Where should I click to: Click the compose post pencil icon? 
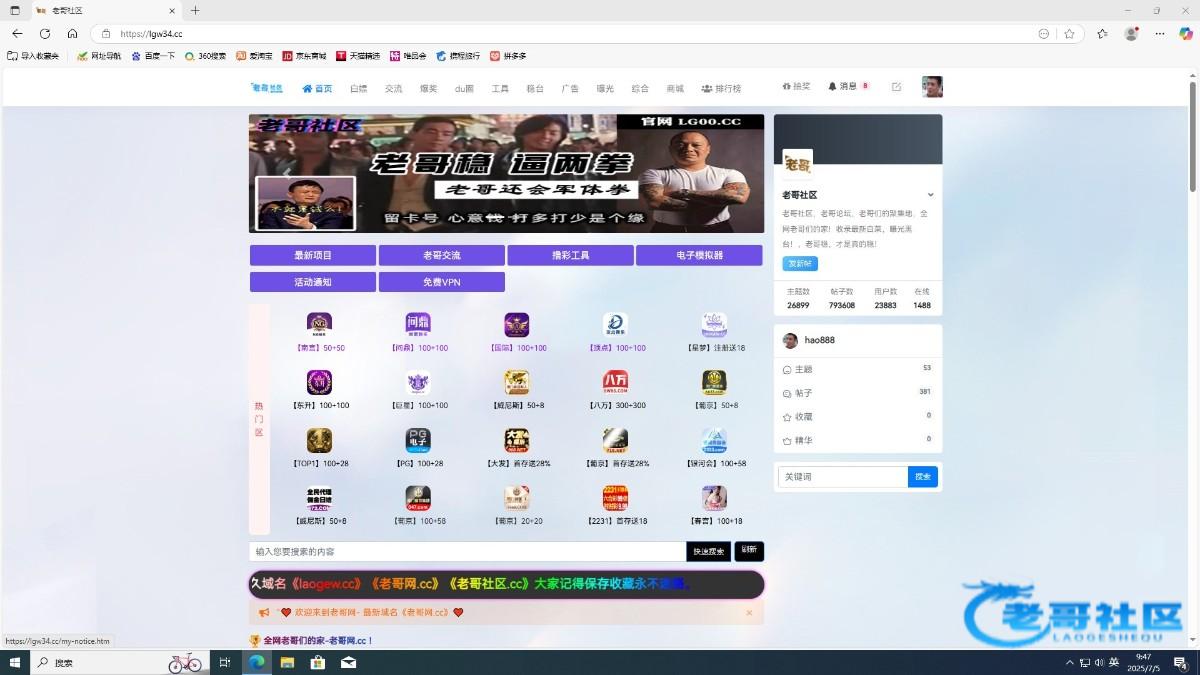(x=896, y=87)
